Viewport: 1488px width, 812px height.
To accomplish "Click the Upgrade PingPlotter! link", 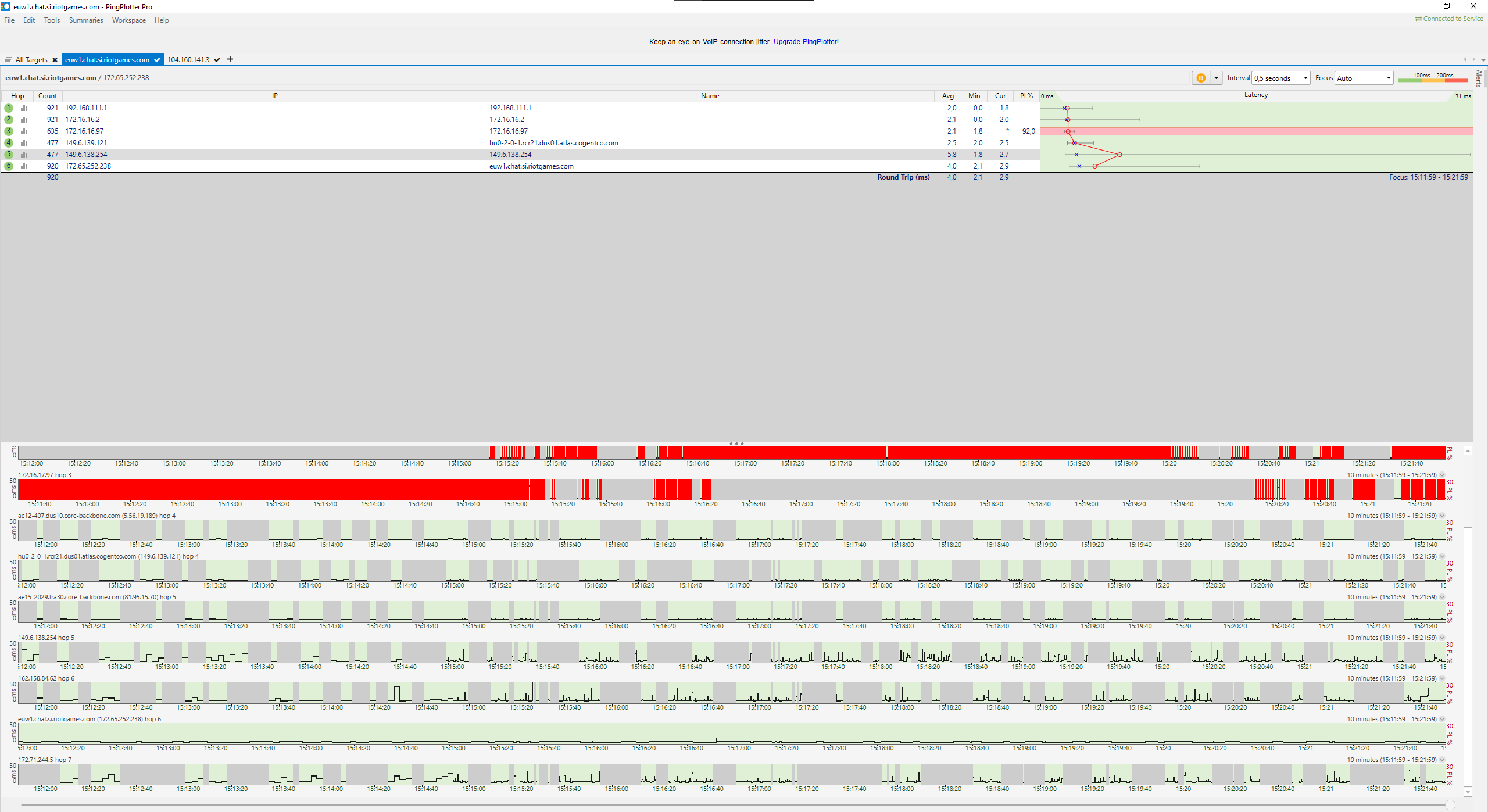I will click(x=806, y=42).
